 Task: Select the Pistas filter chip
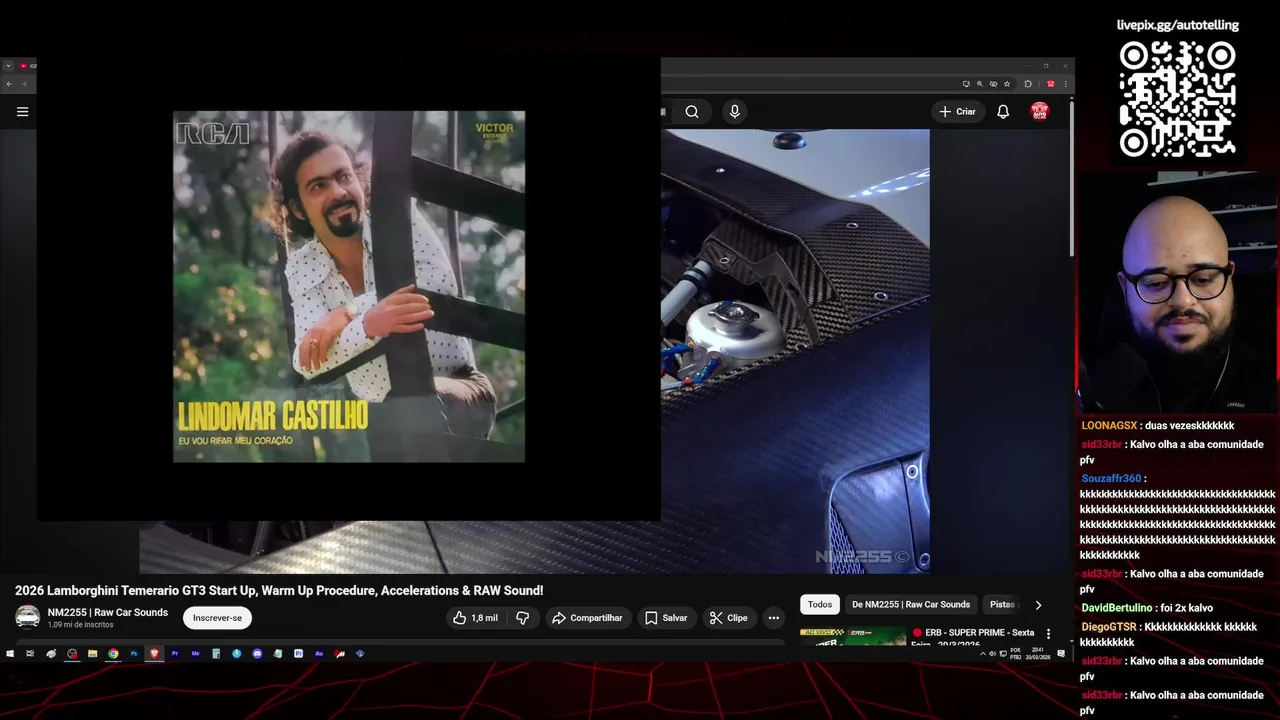point(1003,604)
